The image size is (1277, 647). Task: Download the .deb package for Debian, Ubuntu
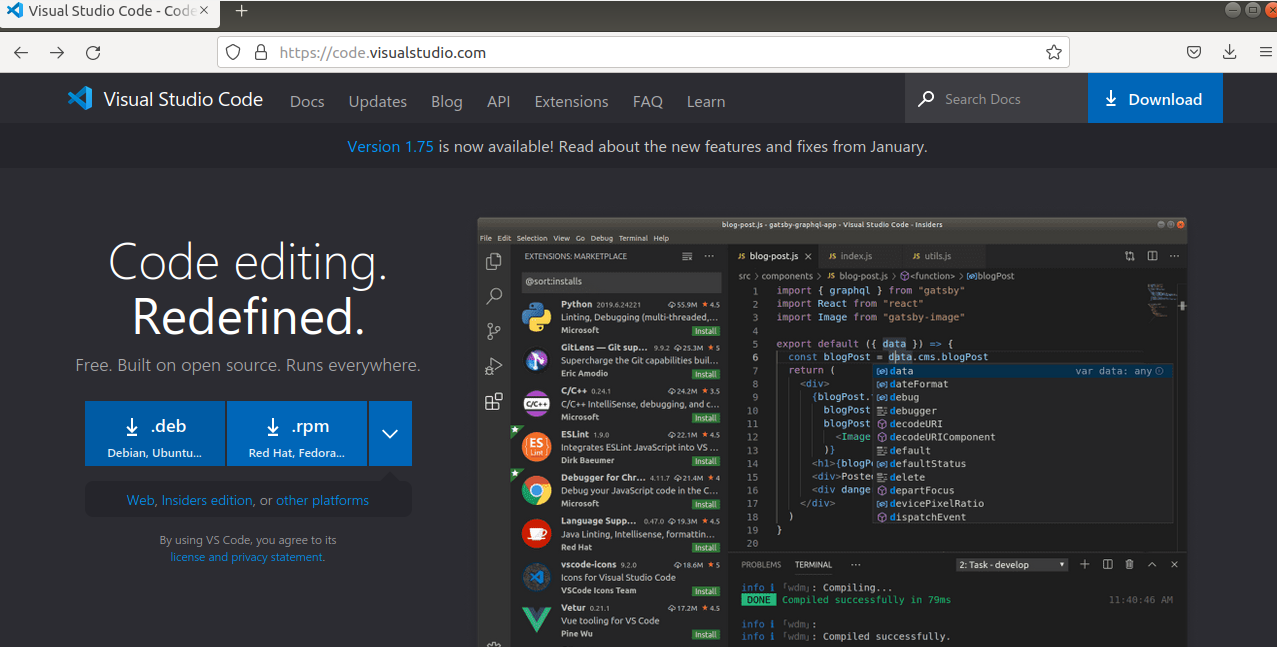point(155,433)
